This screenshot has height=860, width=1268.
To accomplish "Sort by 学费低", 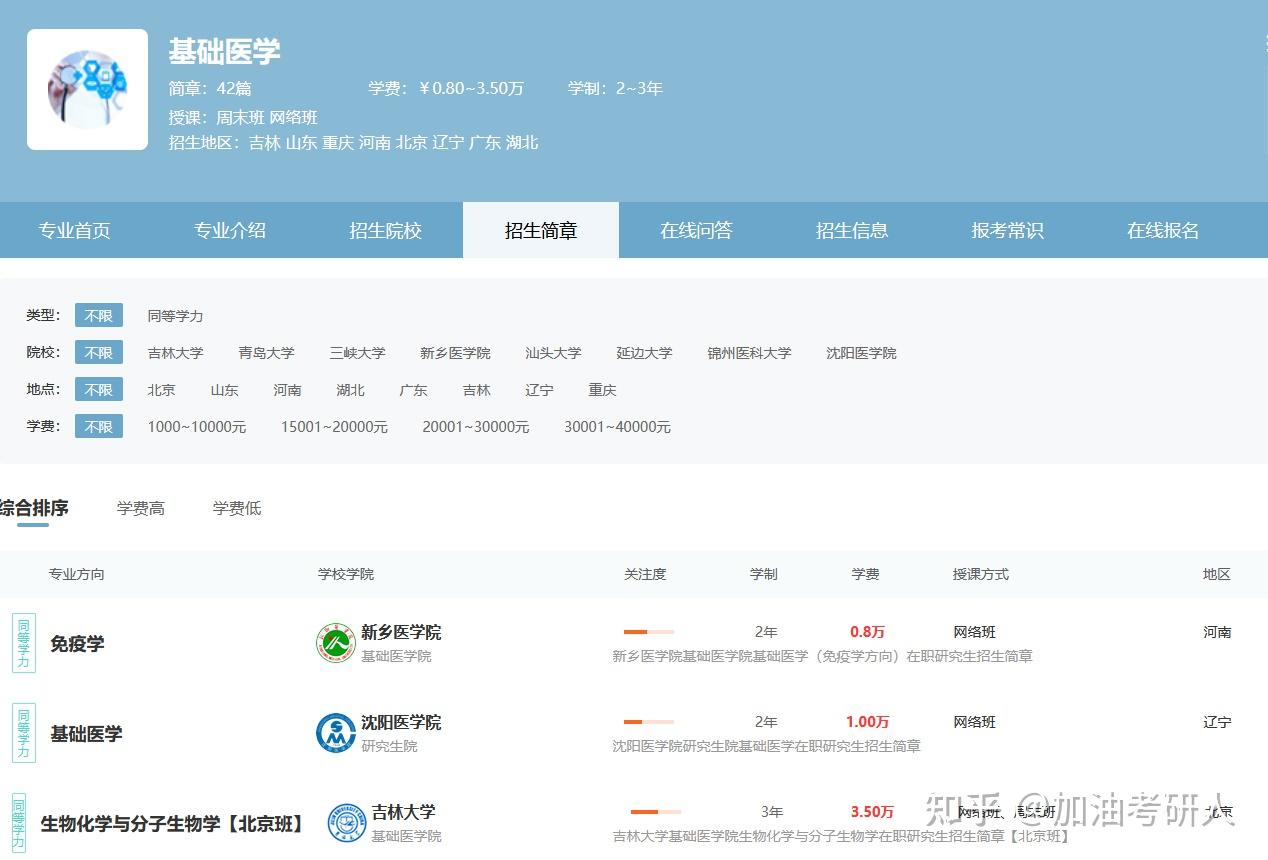I will (237, 508).
